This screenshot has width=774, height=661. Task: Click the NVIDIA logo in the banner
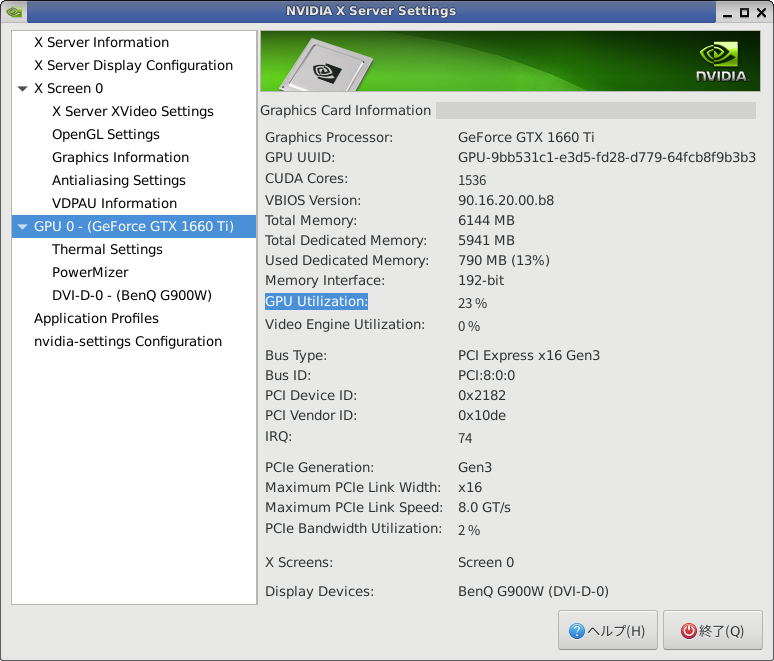pyautogui.click(x=722, y=62)
